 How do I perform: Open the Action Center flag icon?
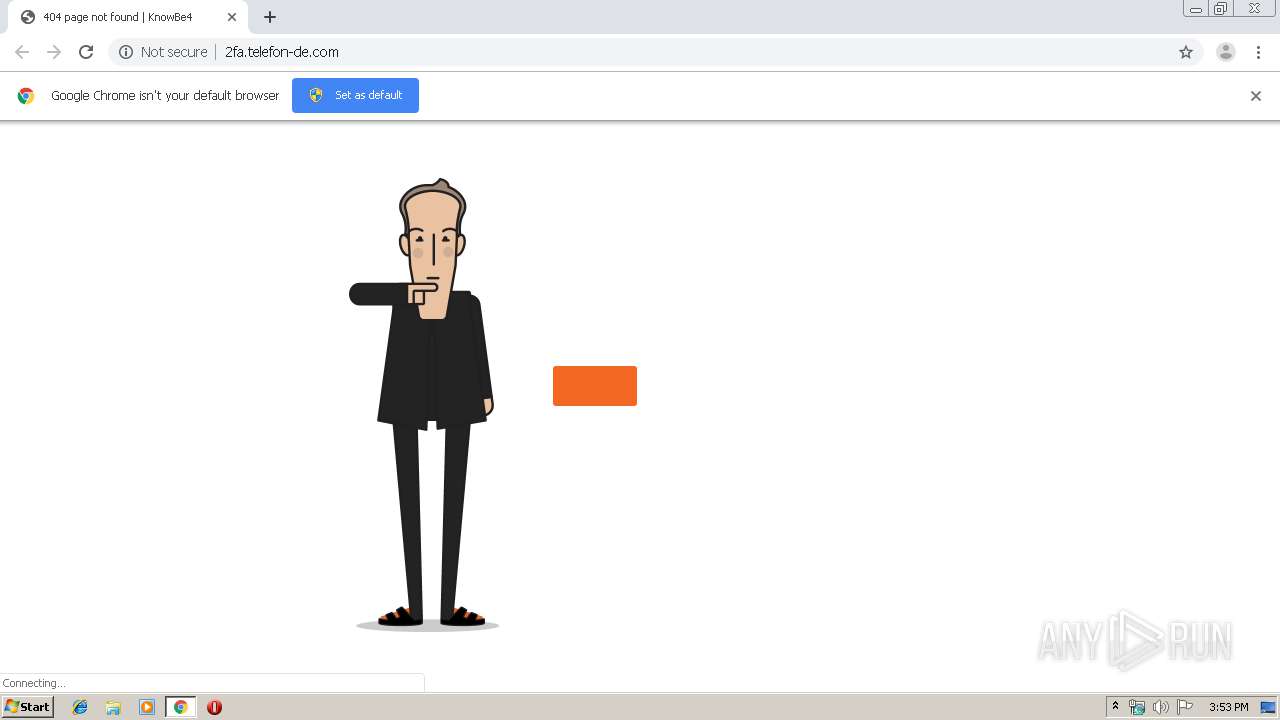pyautogui.click(x=1185, y=707)
